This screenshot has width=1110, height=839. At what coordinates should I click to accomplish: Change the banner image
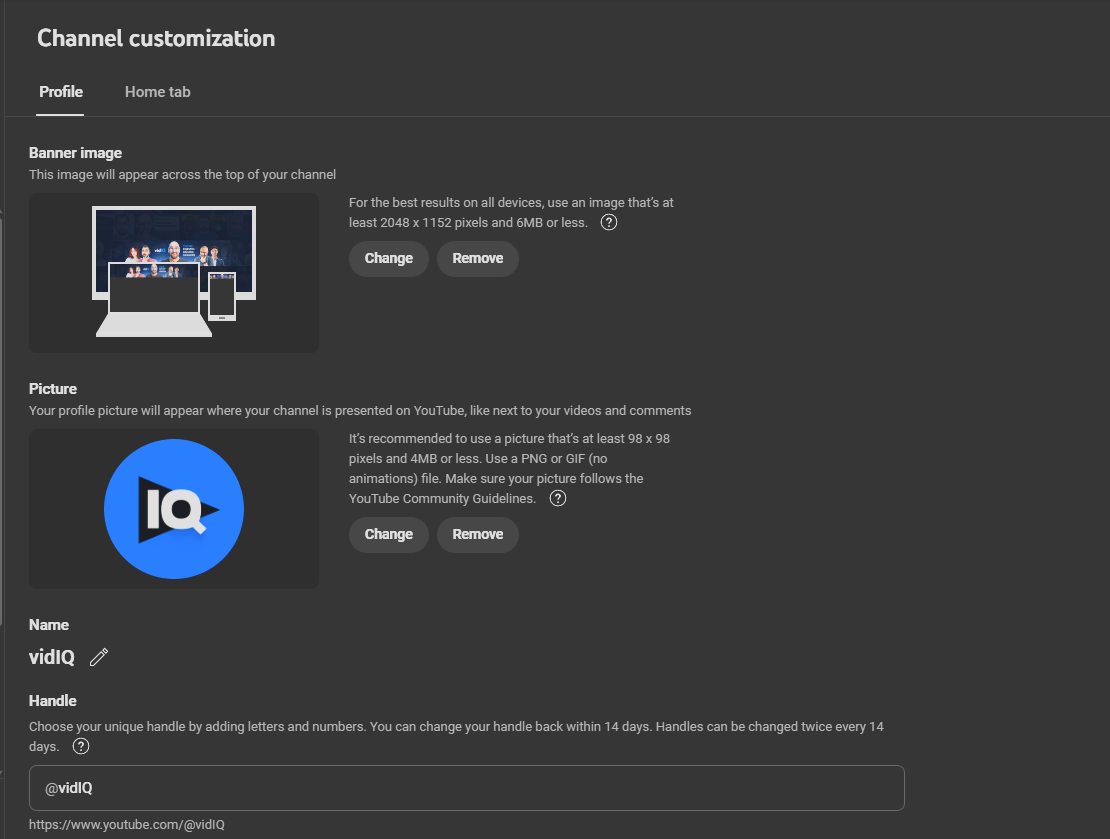(x=389, y=258)
